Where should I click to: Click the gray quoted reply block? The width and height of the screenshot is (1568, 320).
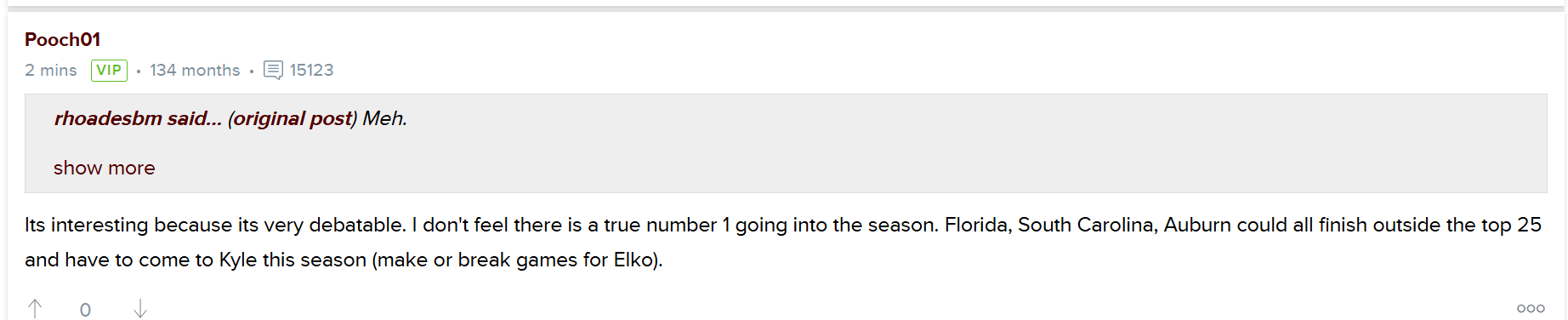pos(786,143)
